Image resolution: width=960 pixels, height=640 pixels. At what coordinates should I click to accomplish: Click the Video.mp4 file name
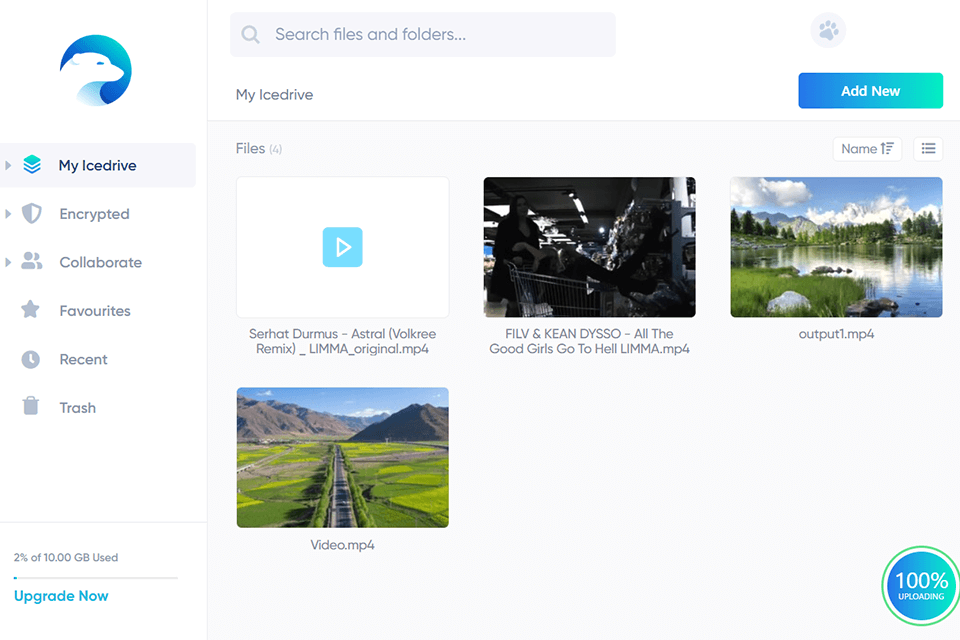click(342, 544)
